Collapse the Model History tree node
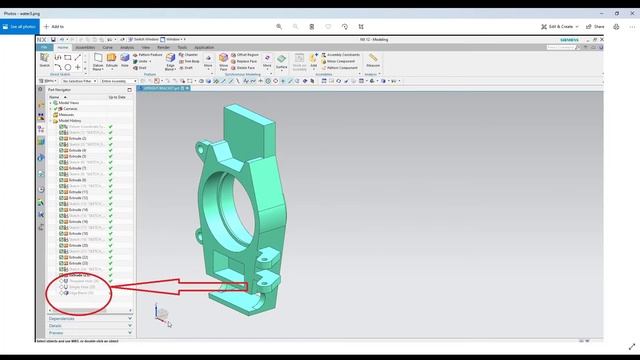The width and height of the screenshot is (640, 360). (x=51, y=121)
